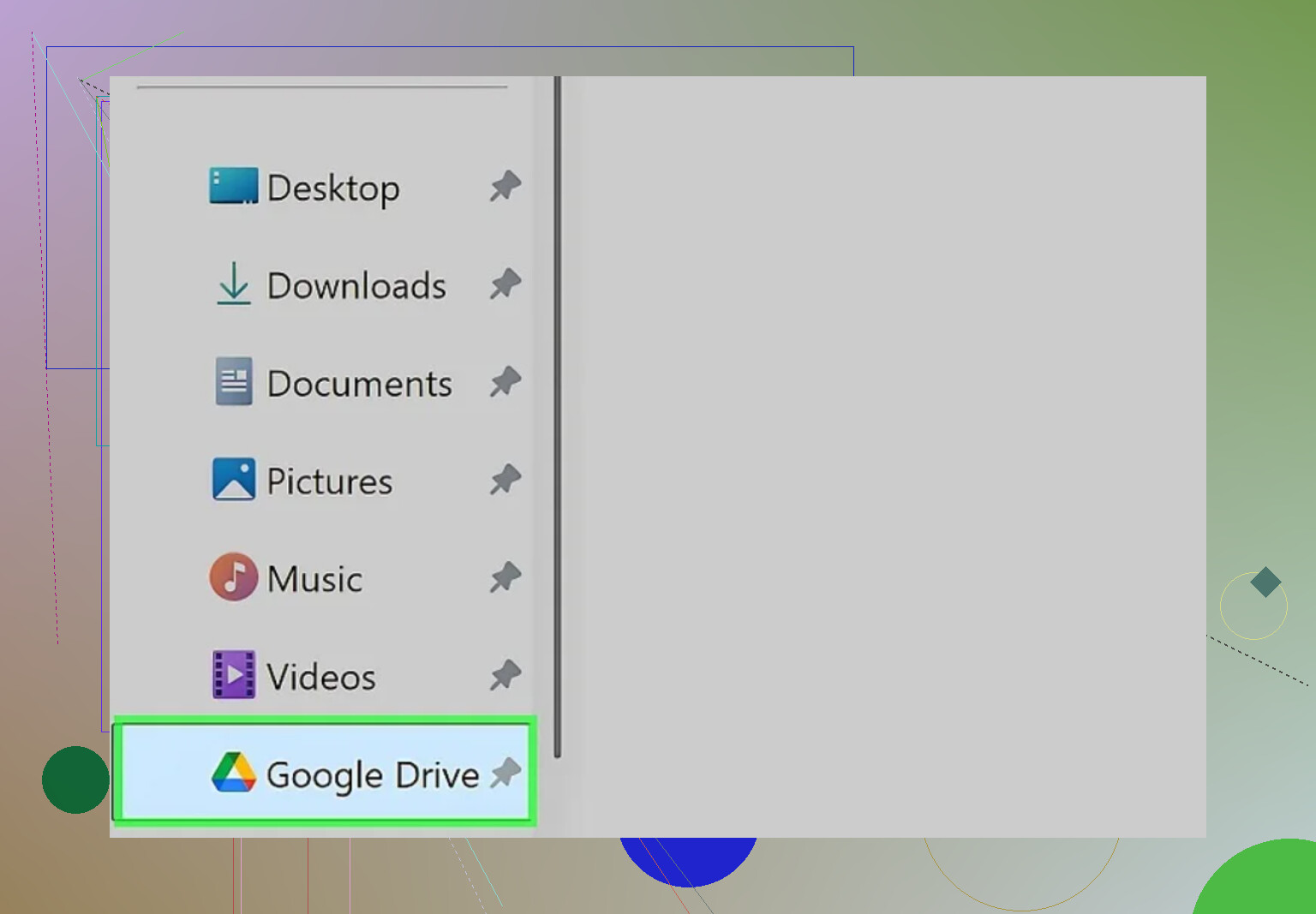The width and height of the screenshot is (1316, 914).
Task: Select the Documents label in sidebar
Action: 359,383
